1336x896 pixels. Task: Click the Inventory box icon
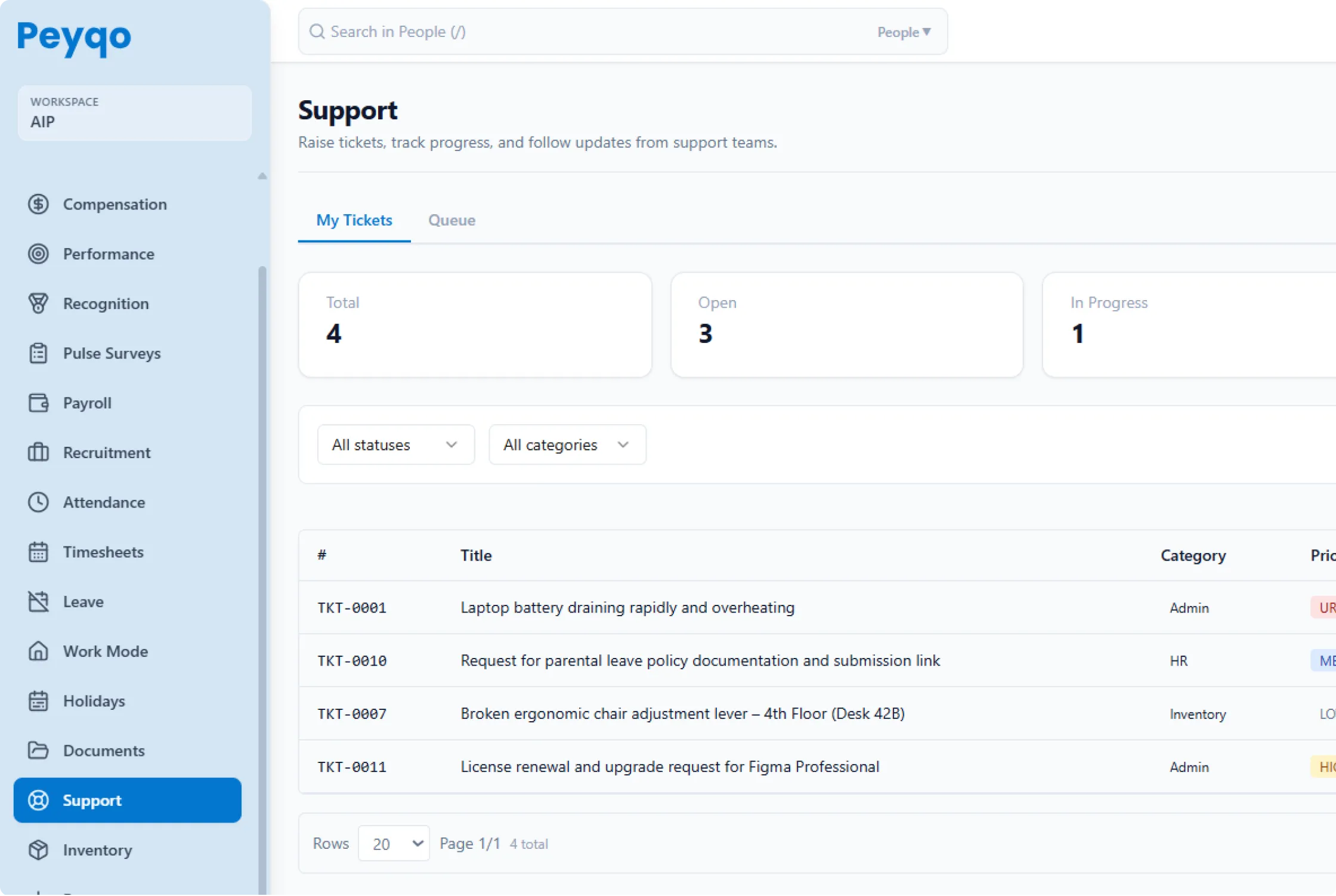click(x=38, y=850)
